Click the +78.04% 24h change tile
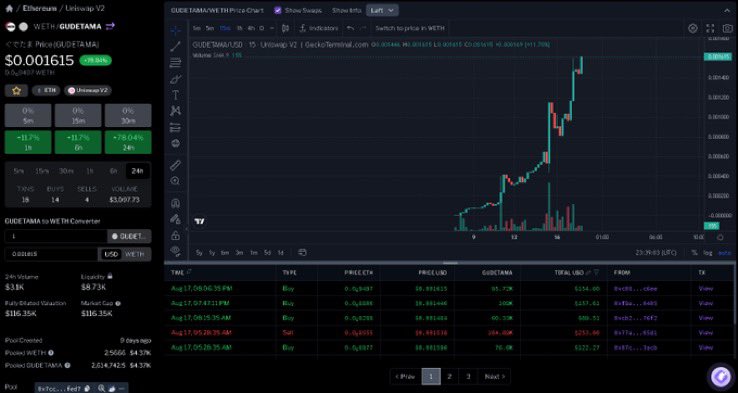This screenshot has width=738, height=393. (x=128, y=142)
